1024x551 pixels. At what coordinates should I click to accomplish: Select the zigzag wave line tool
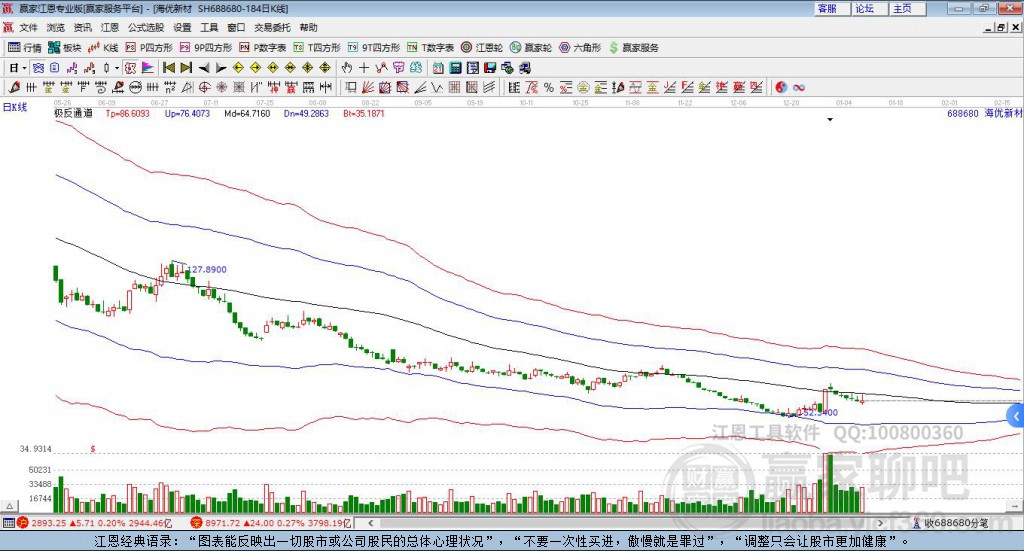click(x=437, y=87)
